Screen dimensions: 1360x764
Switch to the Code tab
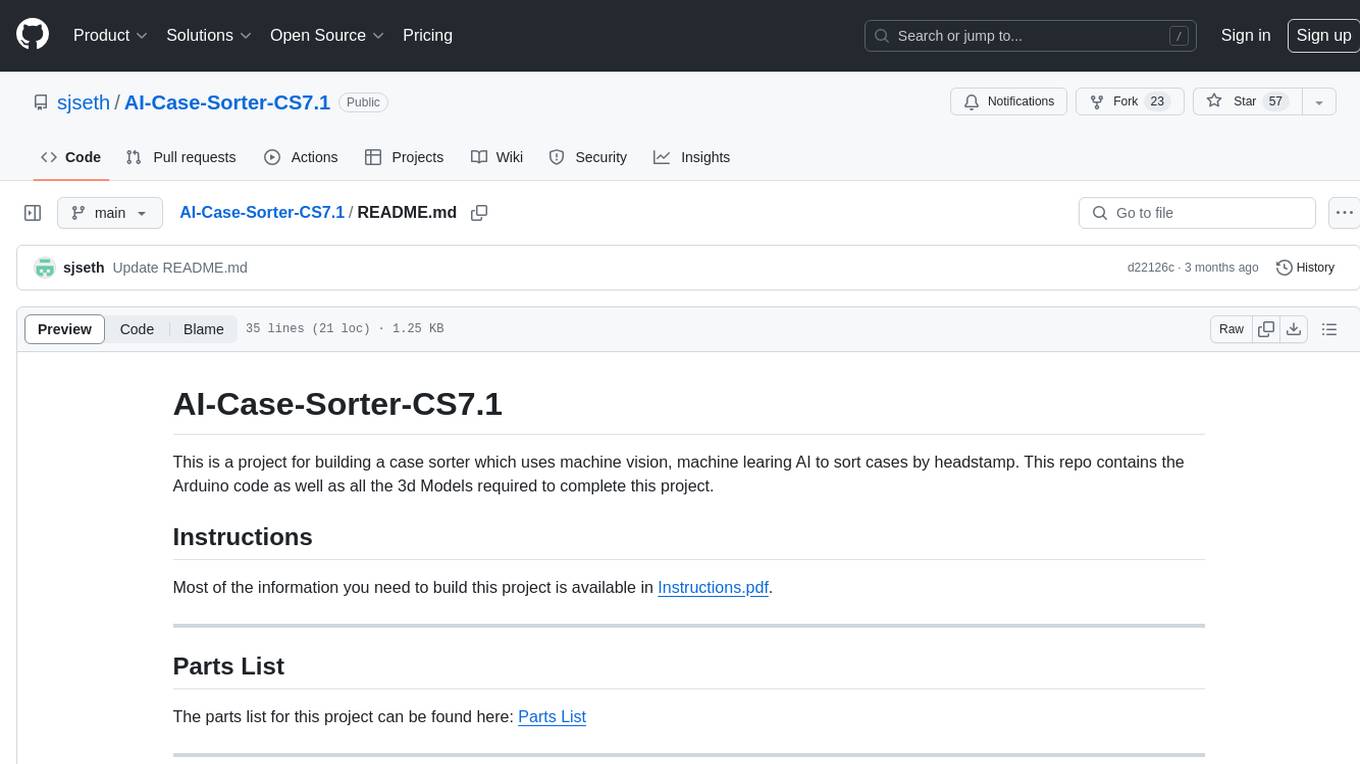(70, 157)
